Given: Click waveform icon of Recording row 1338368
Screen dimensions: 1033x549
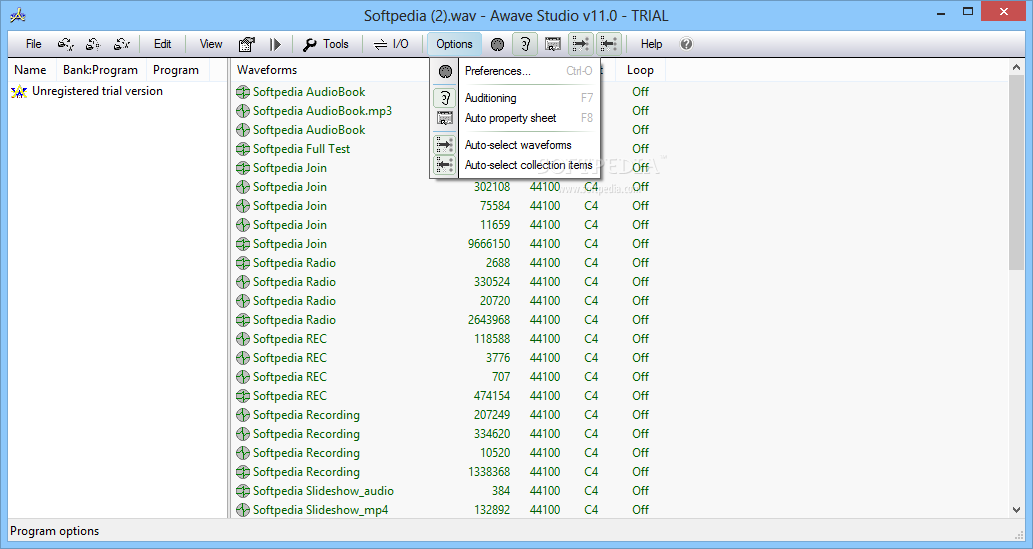Looking at the screenshot, I should tap(242, 473).
